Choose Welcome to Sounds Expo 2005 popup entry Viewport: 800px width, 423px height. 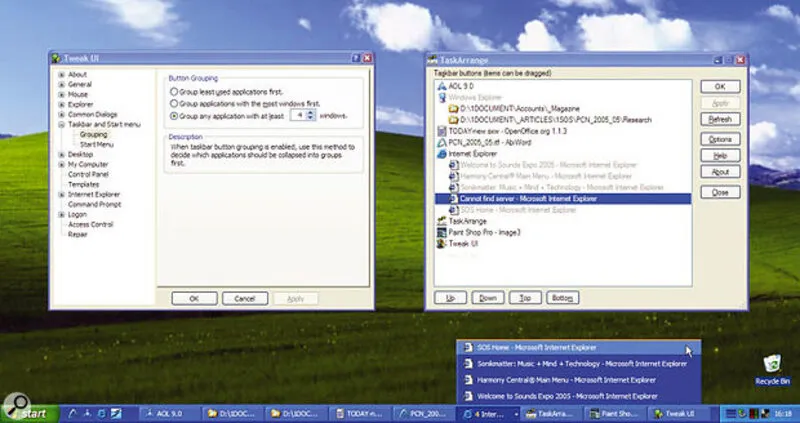(579, 396)
